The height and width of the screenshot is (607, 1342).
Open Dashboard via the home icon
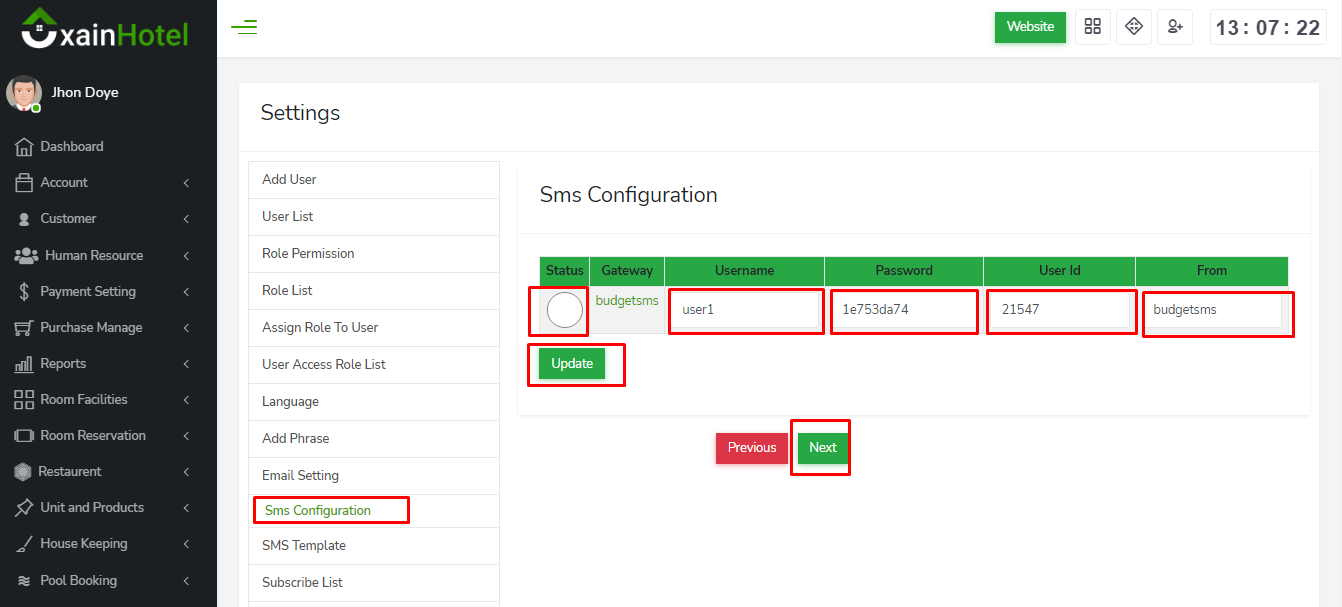pos(24,147)
